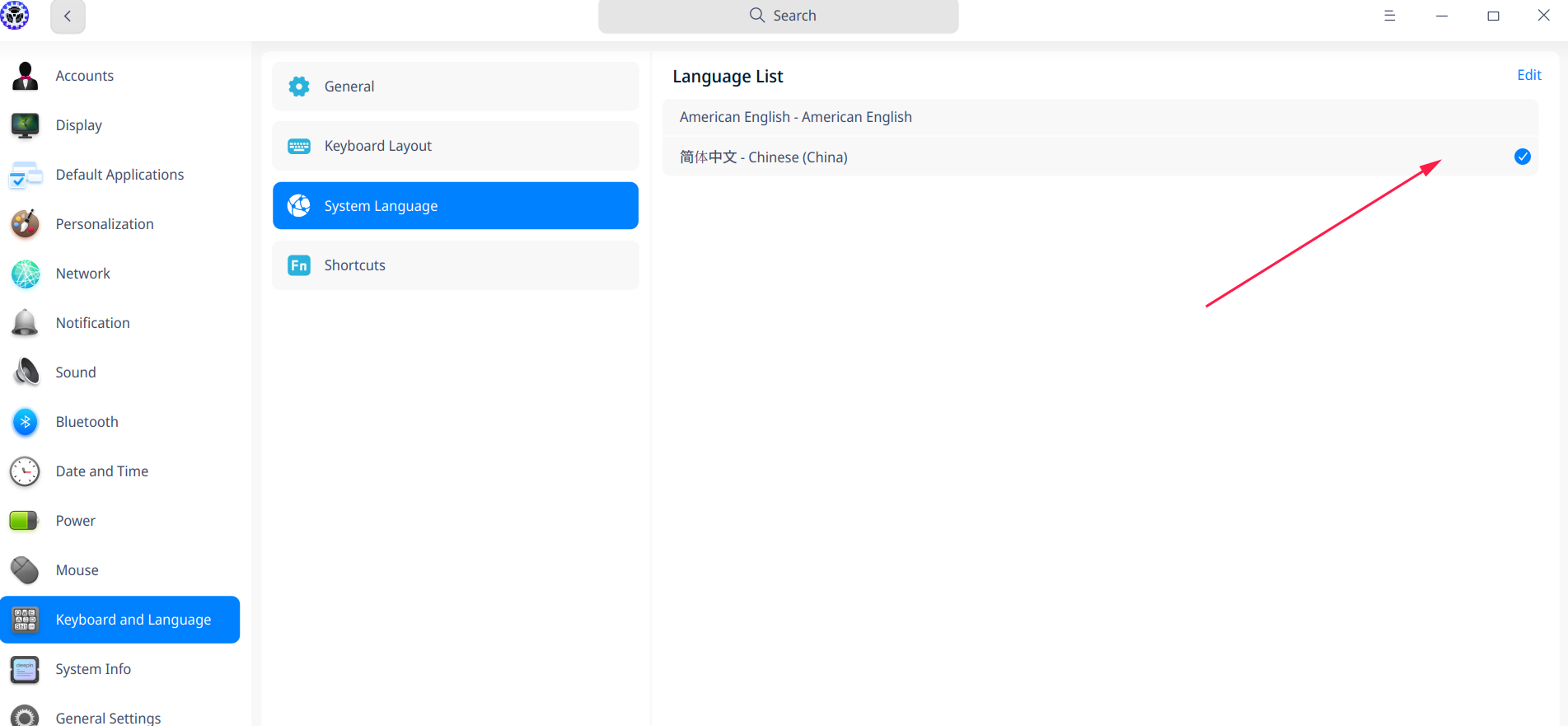
Task: Click the General gear icon in submenu
Action: coord(299,87)
